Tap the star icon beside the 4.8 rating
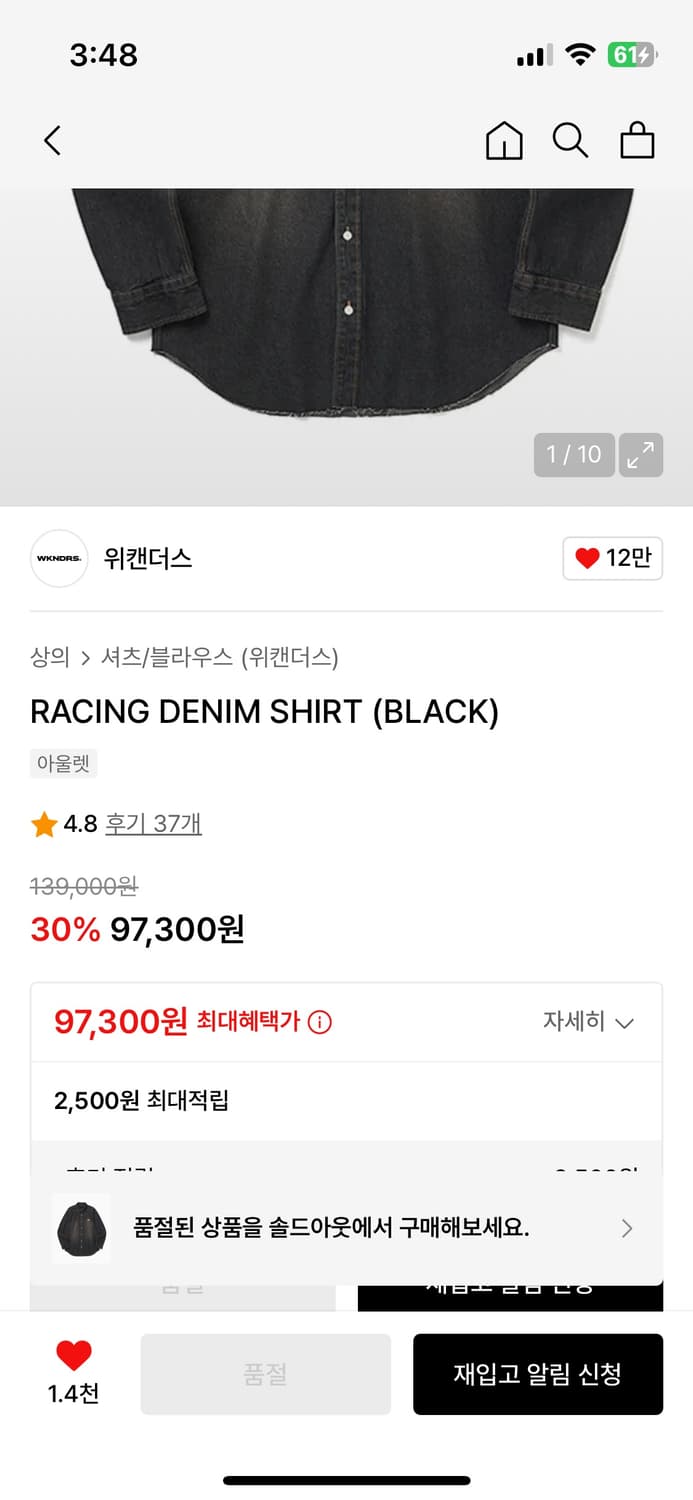Viewport: 693px width, 1500px height. pos(43,823)
